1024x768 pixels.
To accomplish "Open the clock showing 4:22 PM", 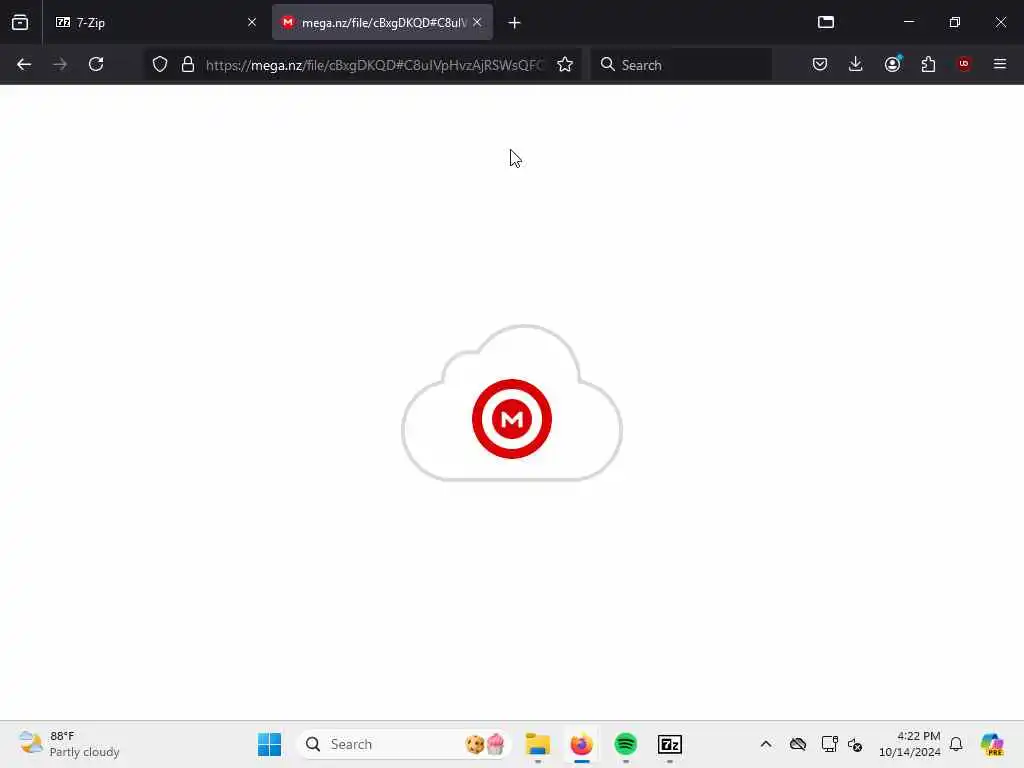I will click(x=910, y=744).
